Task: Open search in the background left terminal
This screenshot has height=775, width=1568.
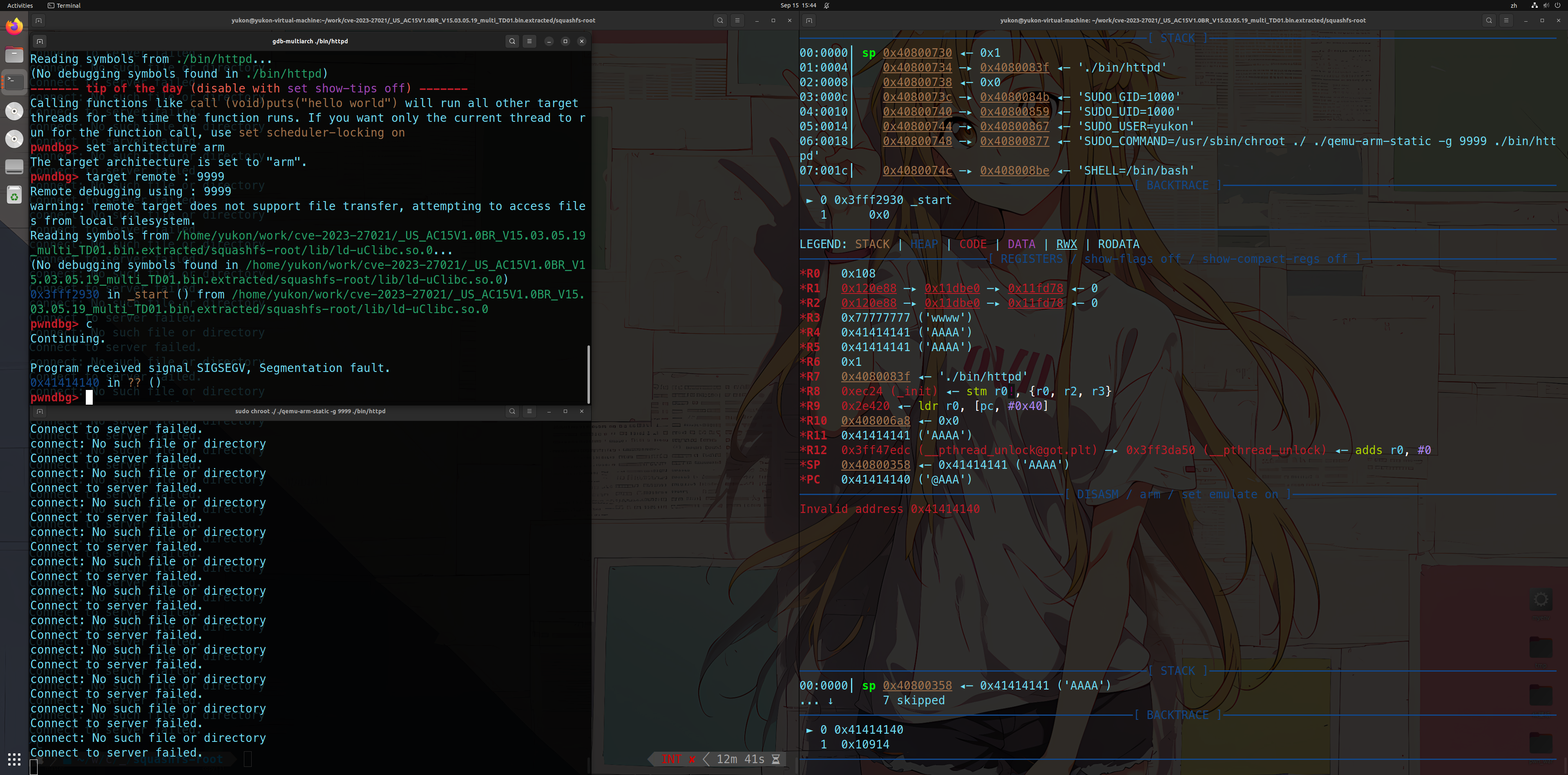Action: [x=720, y=20]
